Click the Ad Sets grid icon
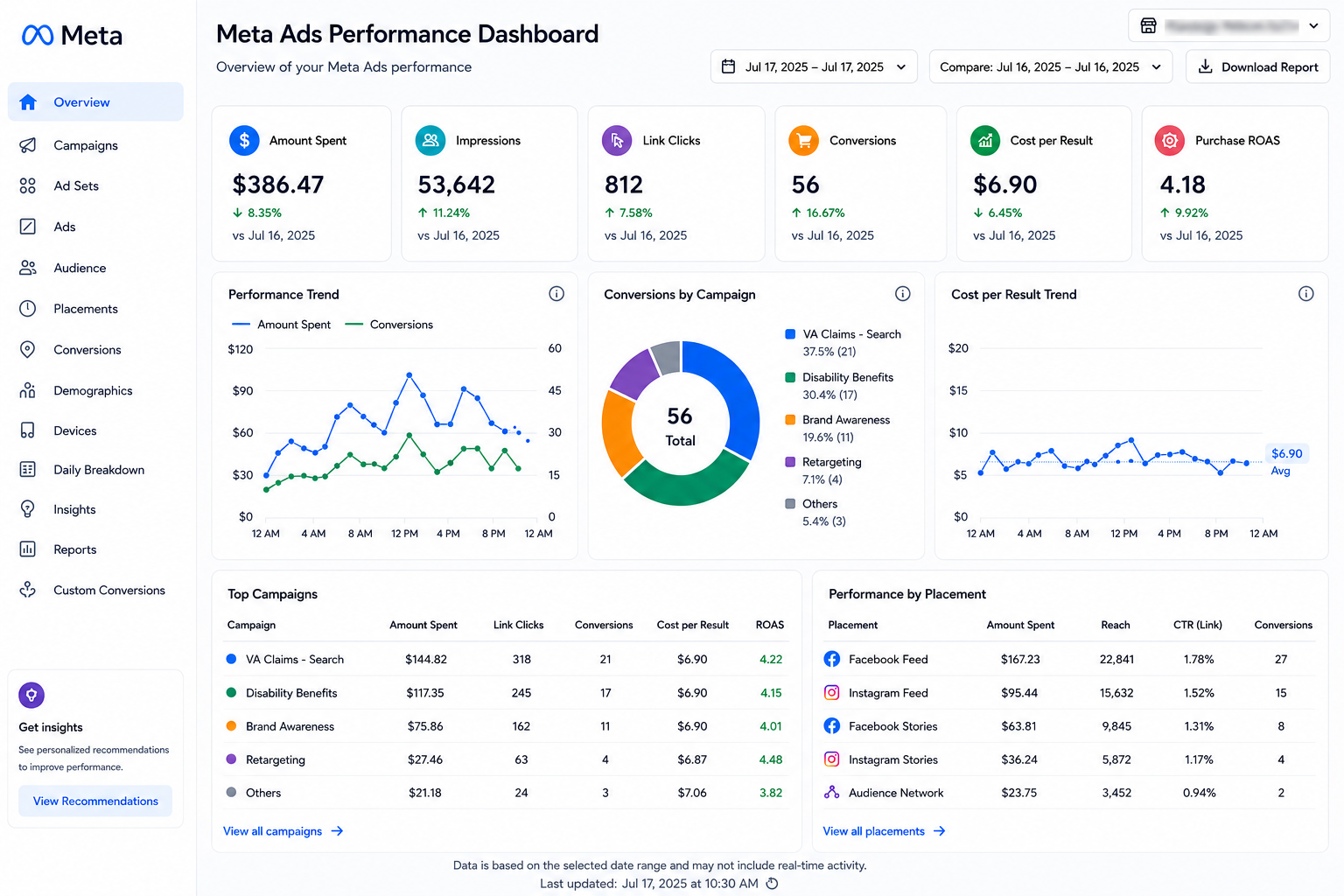This screenshot has width=1344, height=896. pyautogui.click(x=28, y=185)
